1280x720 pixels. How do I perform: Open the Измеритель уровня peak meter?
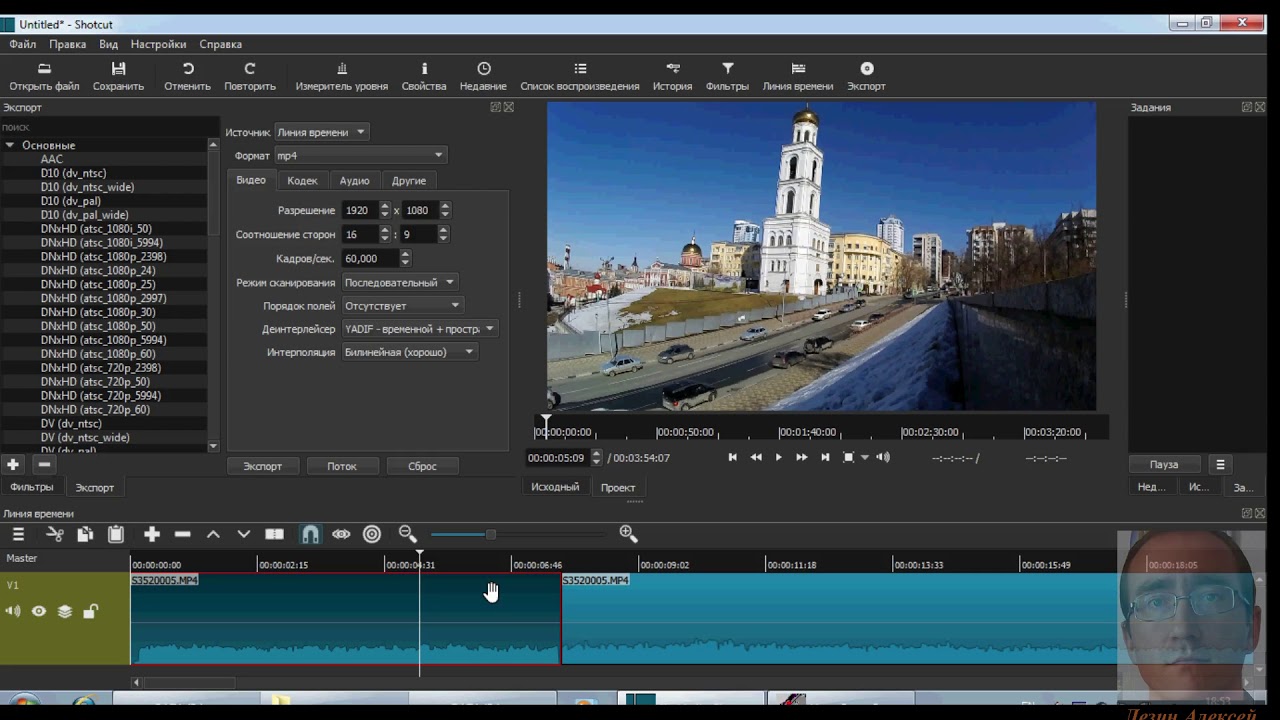coord(342,69)
